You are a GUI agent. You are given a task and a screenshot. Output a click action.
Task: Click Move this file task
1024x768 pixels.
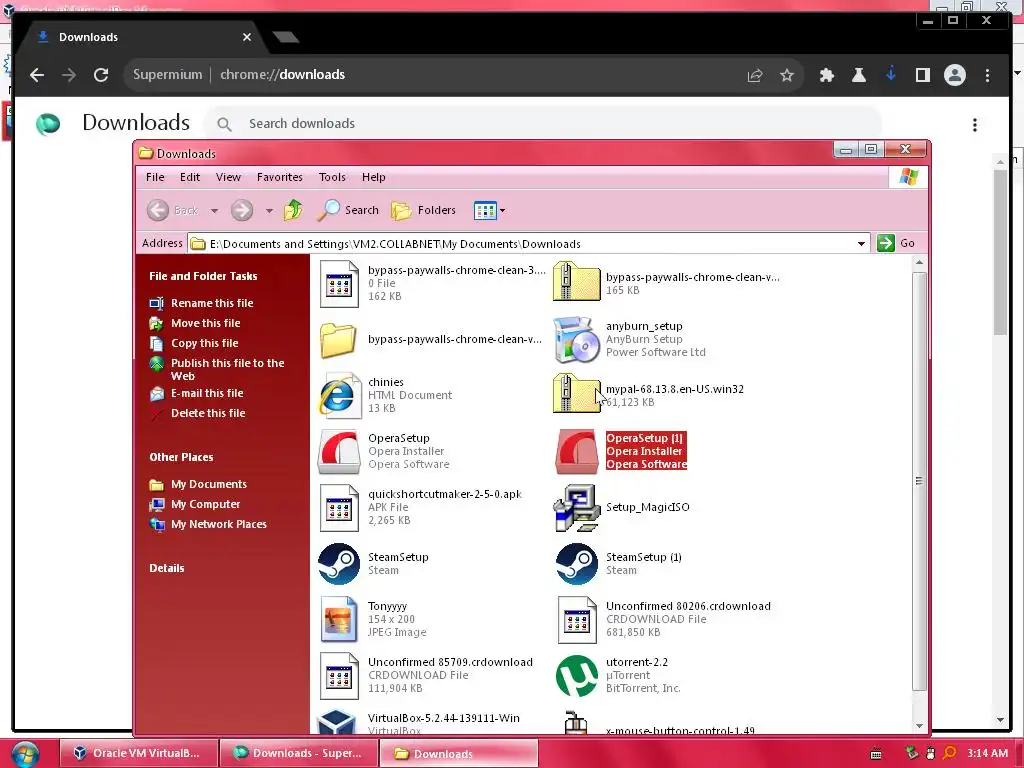[206, 323]
